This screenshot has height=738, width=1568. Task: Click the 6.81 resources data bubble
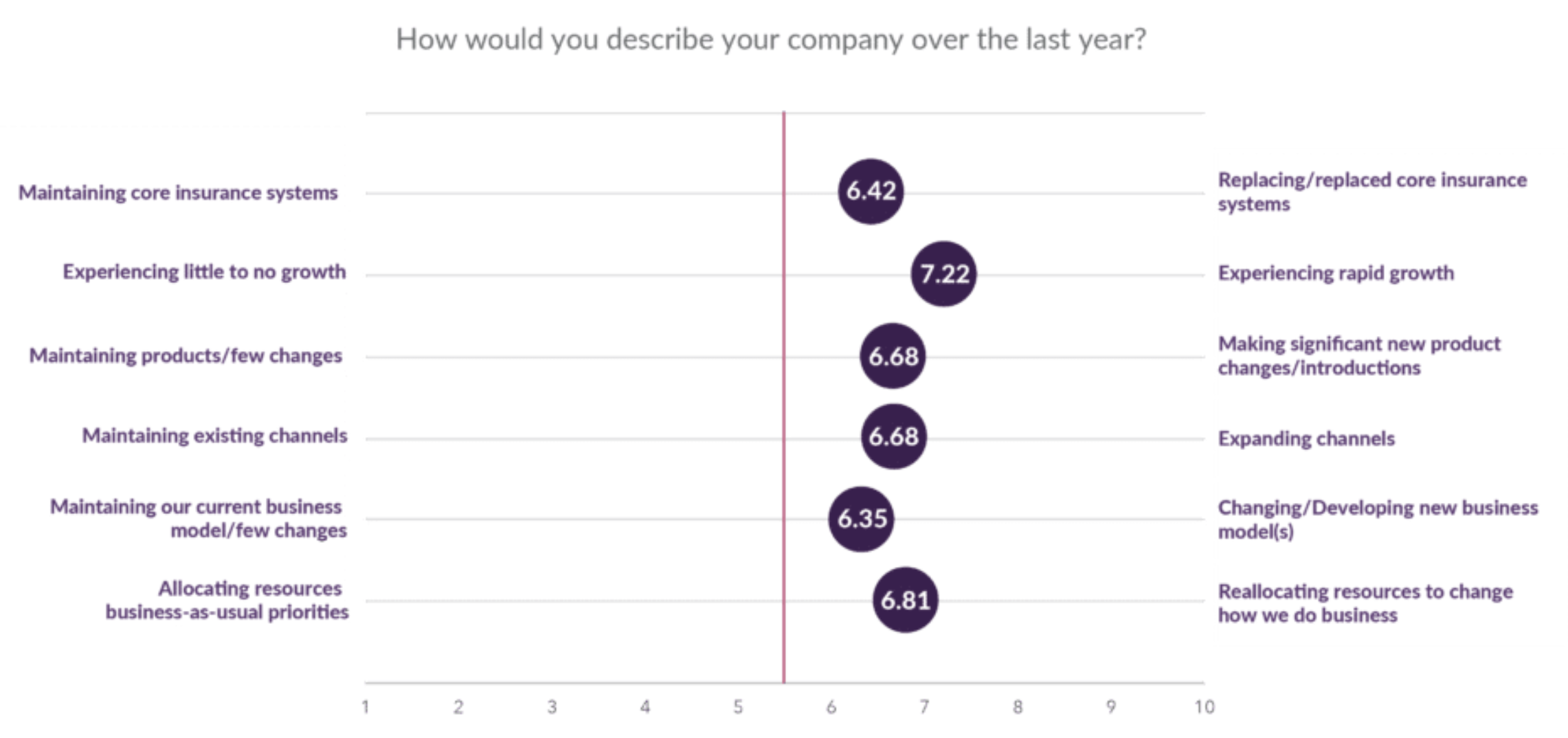point(905,600)
